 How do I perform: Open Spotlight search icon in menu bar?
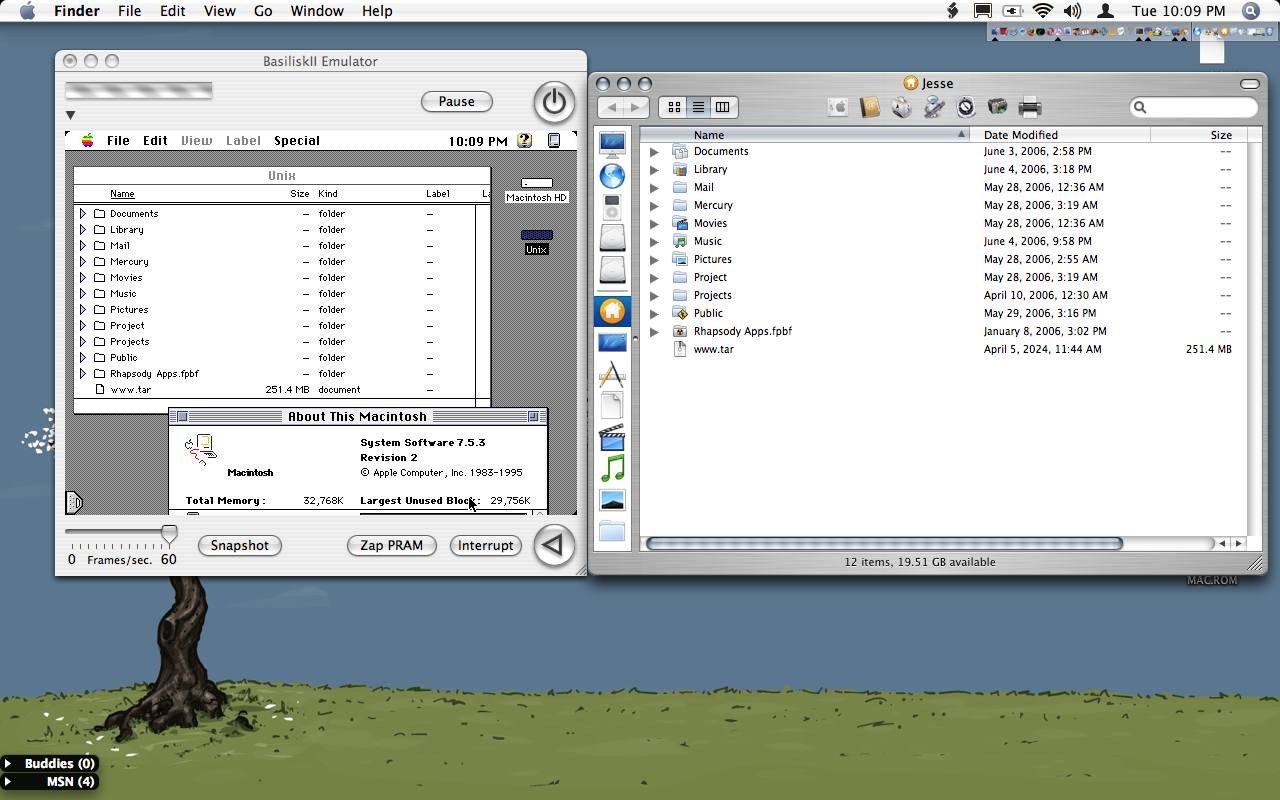tap(1250, 11)
